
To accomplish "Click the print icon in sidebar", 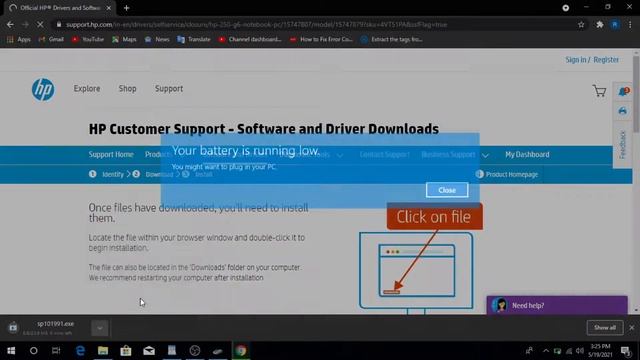I will 622,111.
